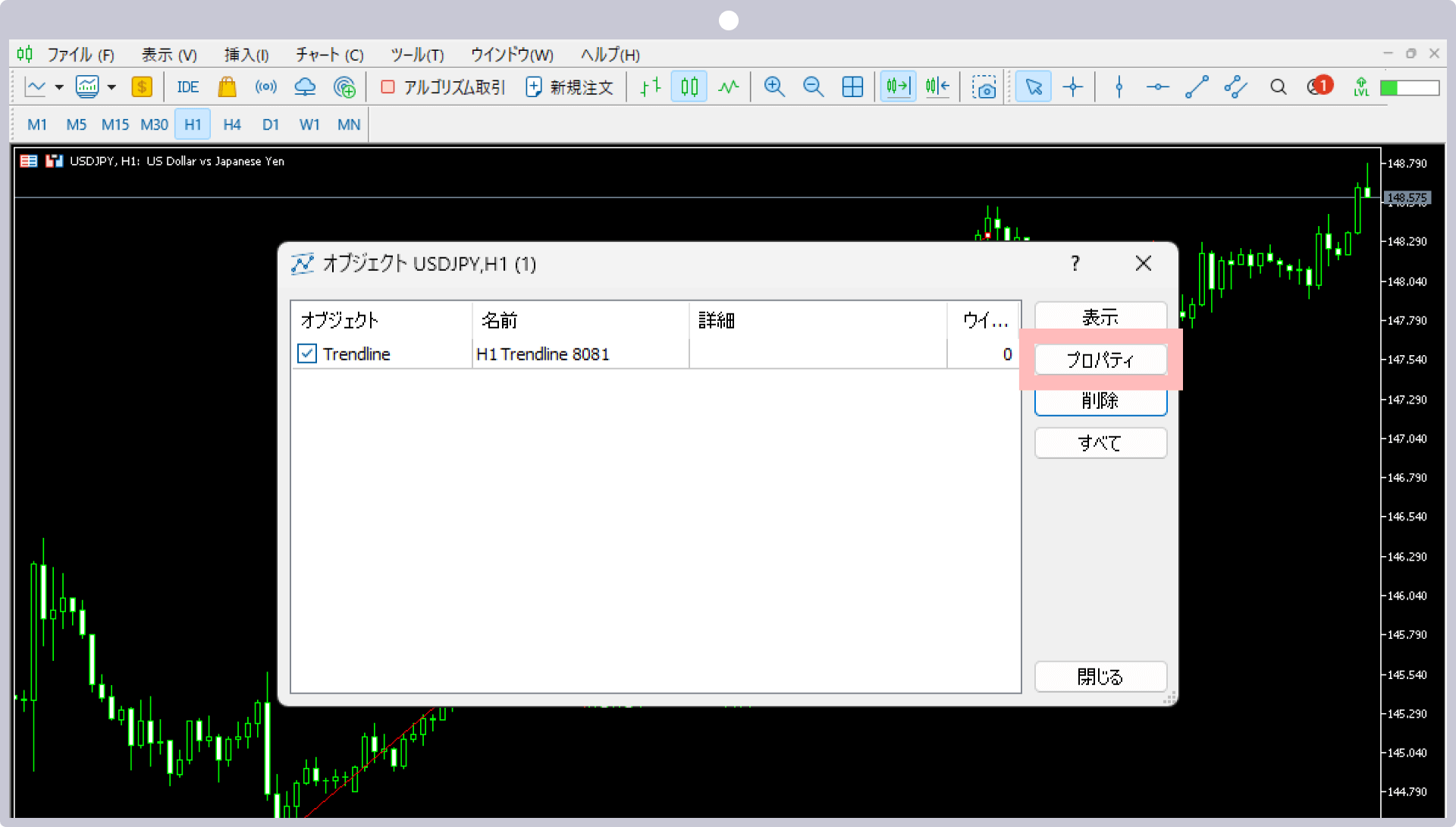Image resolution: width=1456 pixels, height=827 pixels.
Task: Open the line chart type icon
Action: 36,87
